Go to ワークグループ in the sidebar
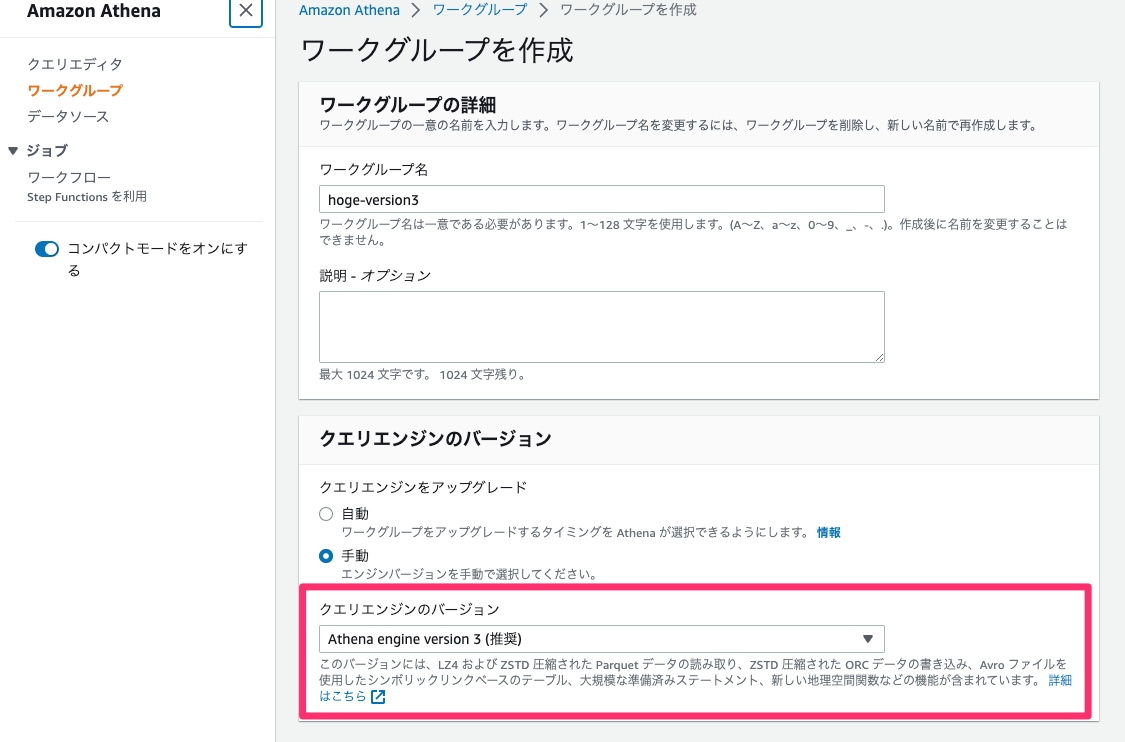 tap(75, 90)
